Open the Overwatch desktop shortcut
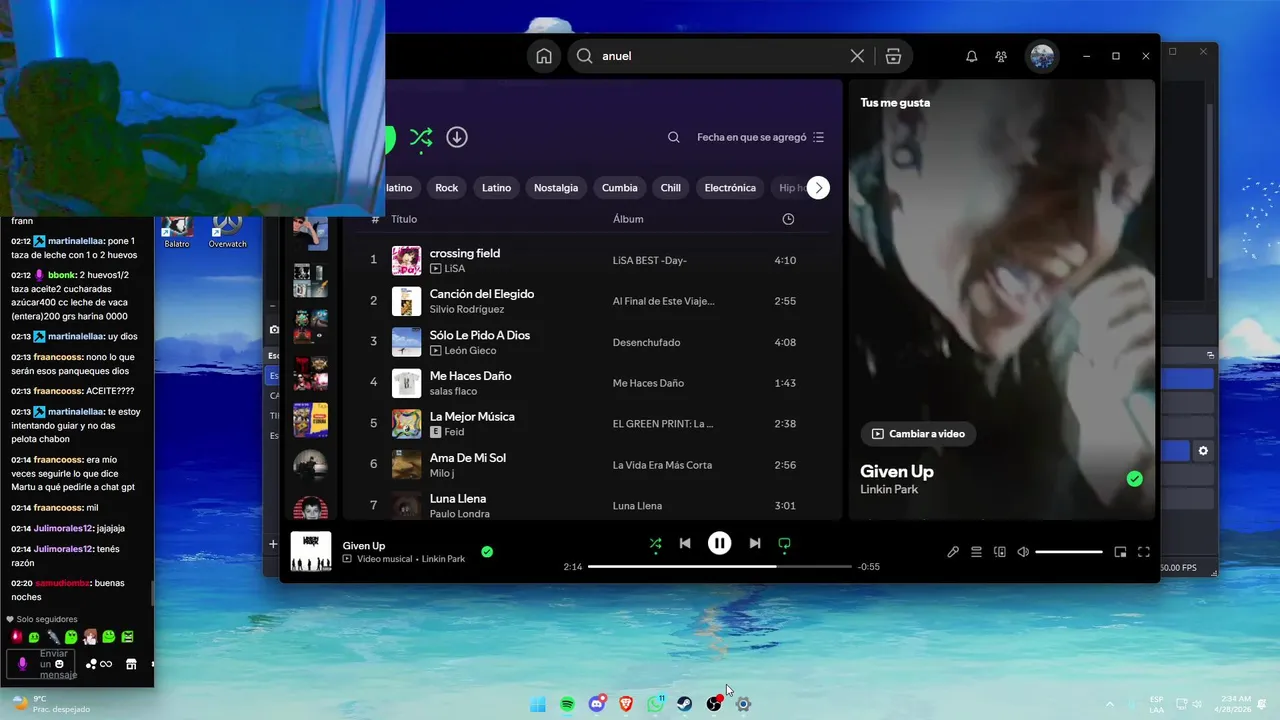Screen dimensions: 1280x720 [227, 231]
